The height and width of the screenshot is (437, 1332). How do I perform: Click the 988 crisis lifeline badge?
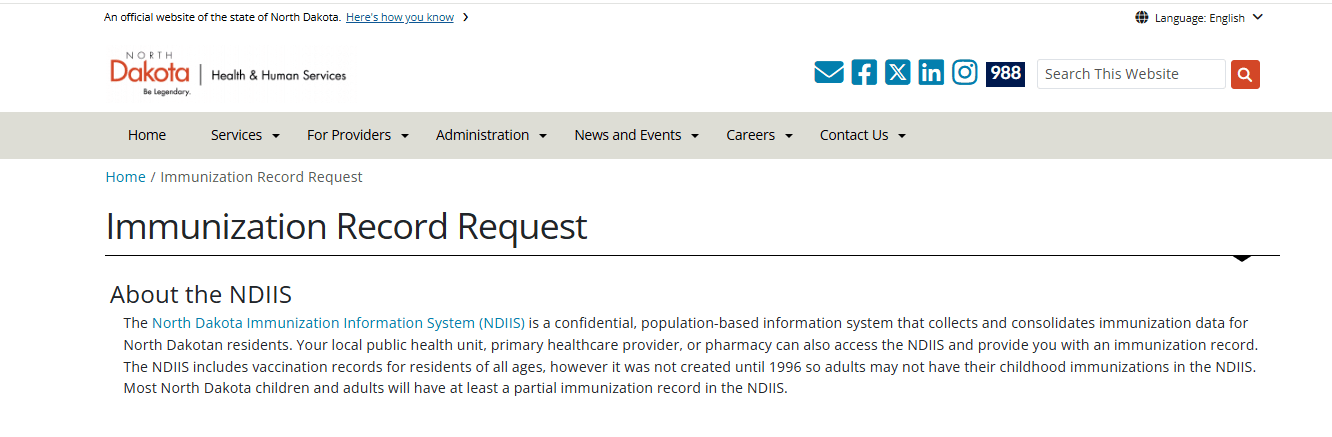tap(1005, 74)
